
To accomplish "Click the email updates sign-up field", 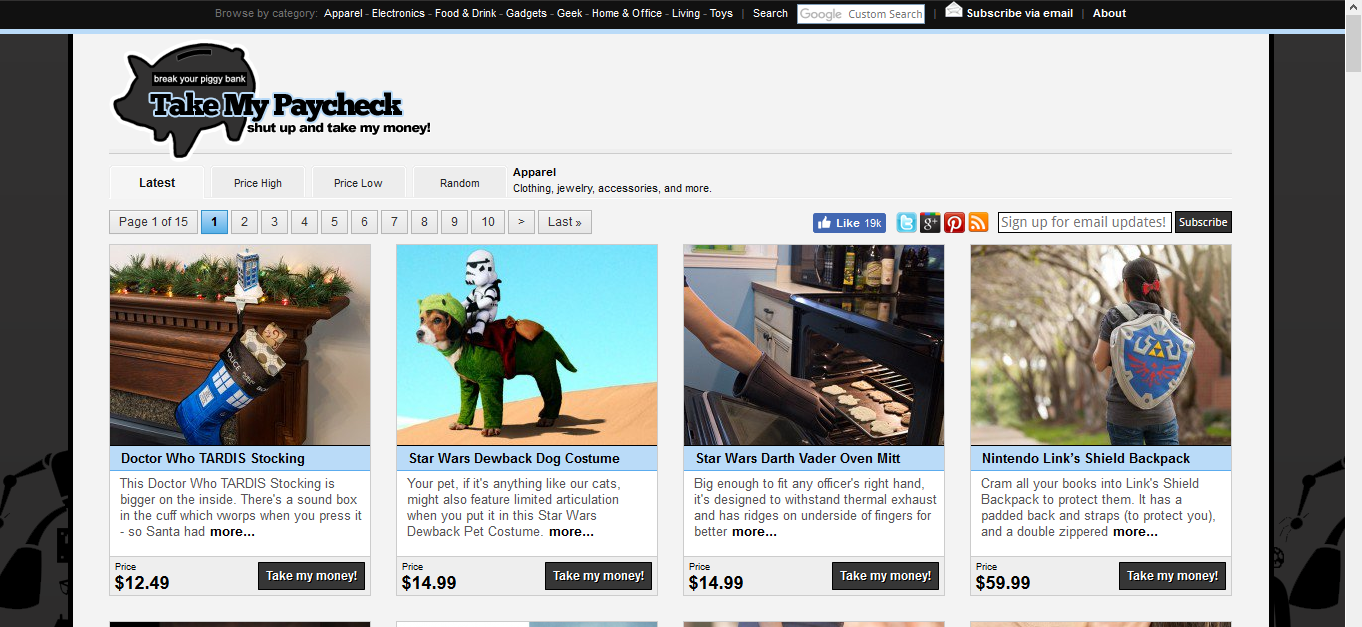I will pyautogui.click(x=1084, y=222).
